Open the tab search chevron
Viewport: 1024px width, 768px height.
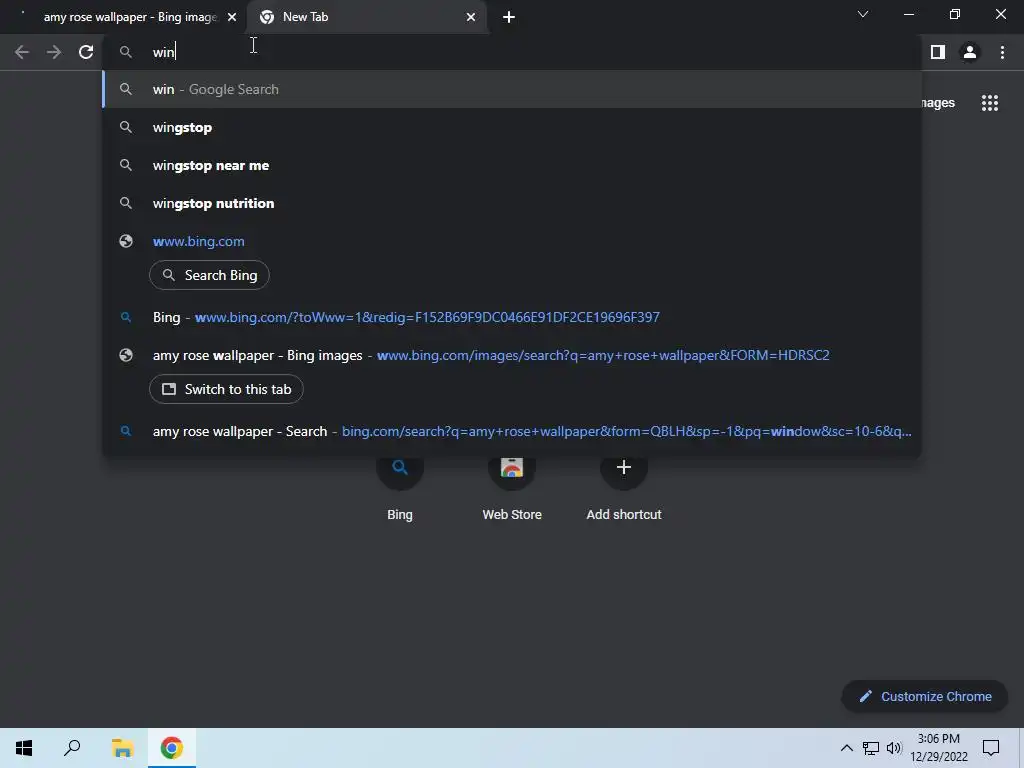(x=863, y=14)
